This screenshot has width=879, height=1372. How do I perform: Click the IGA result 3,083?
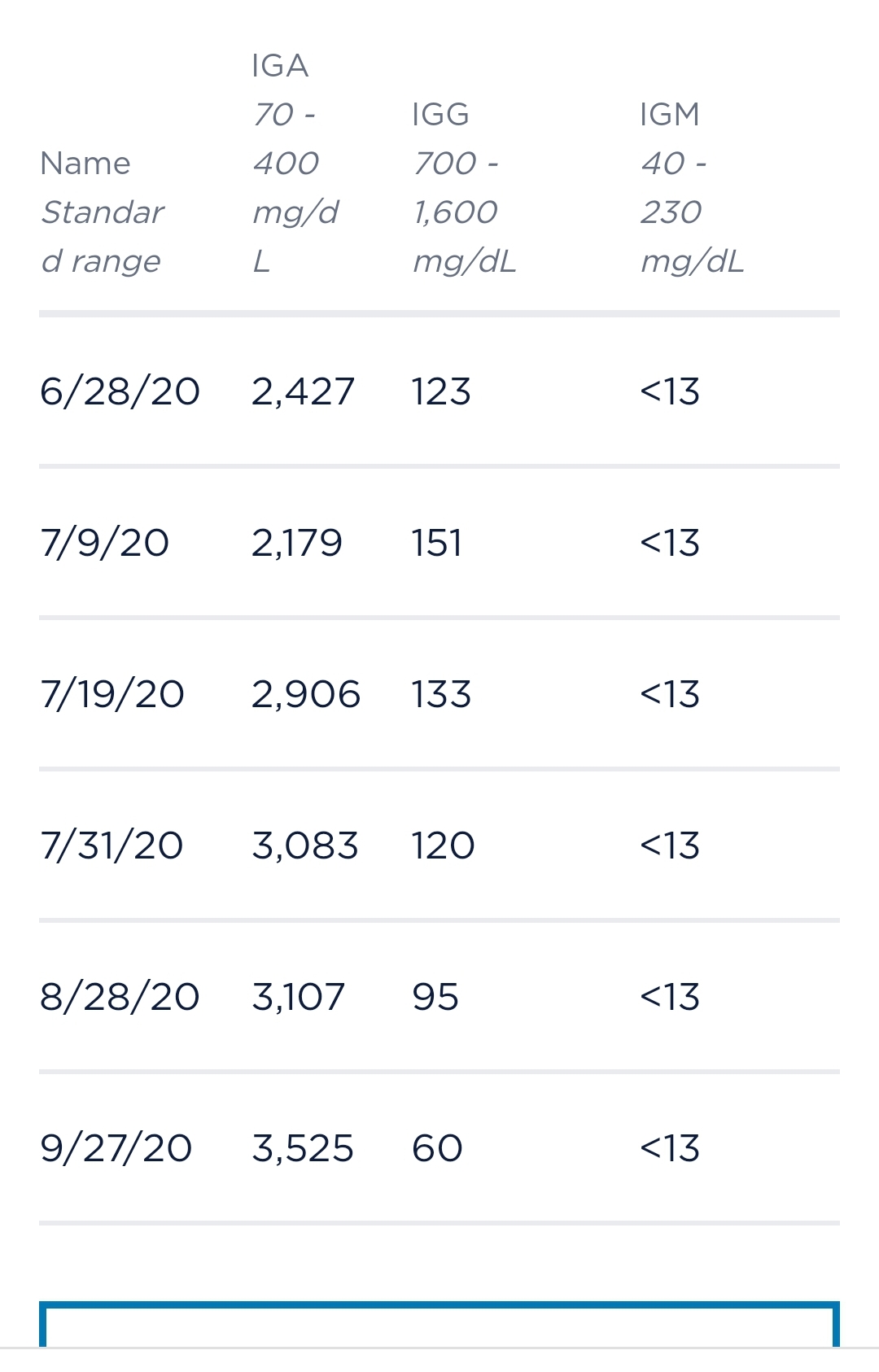[x=305, y=845]
